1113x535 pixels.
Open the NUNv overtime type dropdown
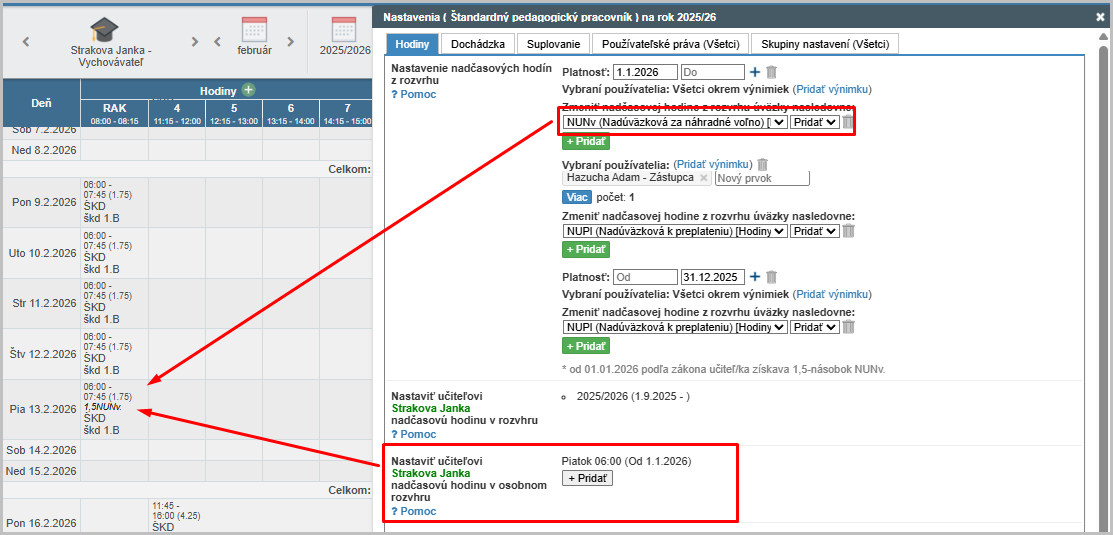point(675,122)
